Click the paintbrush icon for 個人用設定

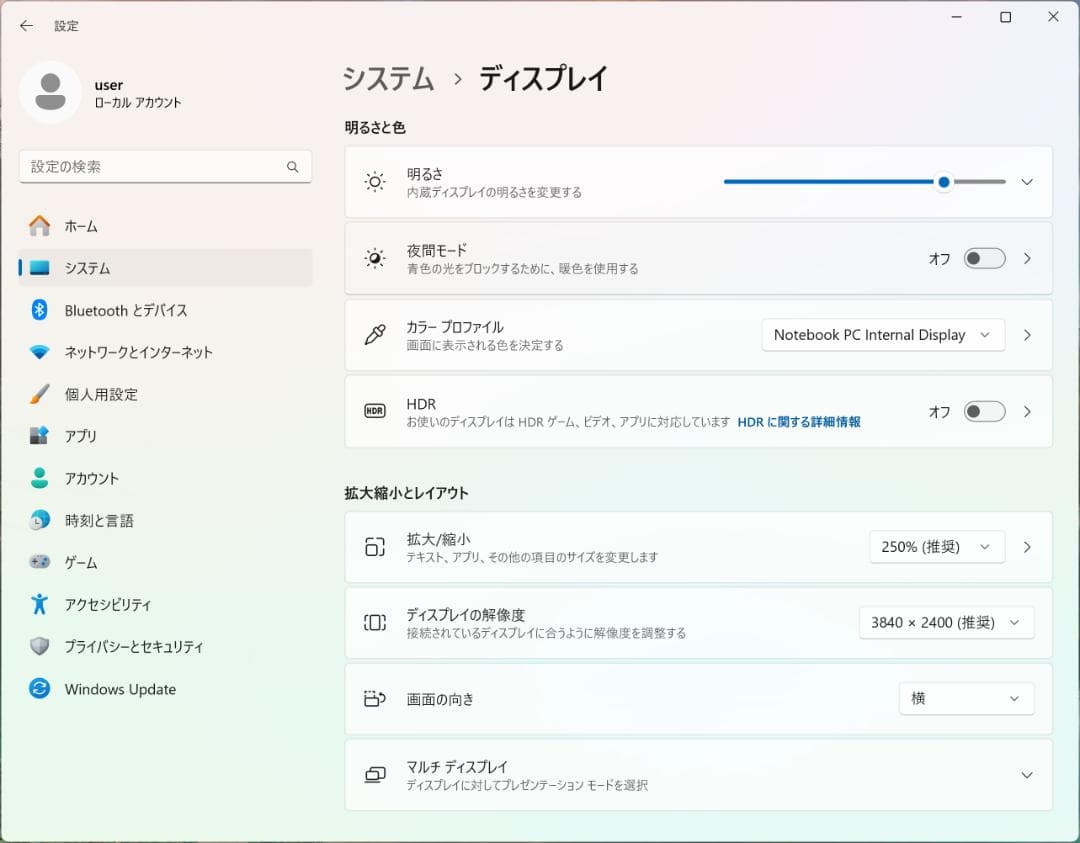39,394
